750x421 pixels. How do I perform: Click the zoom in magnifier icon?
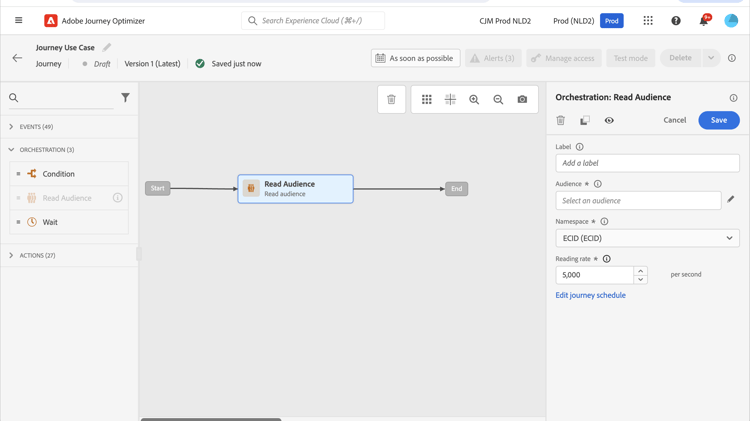(x=474, y=99)
